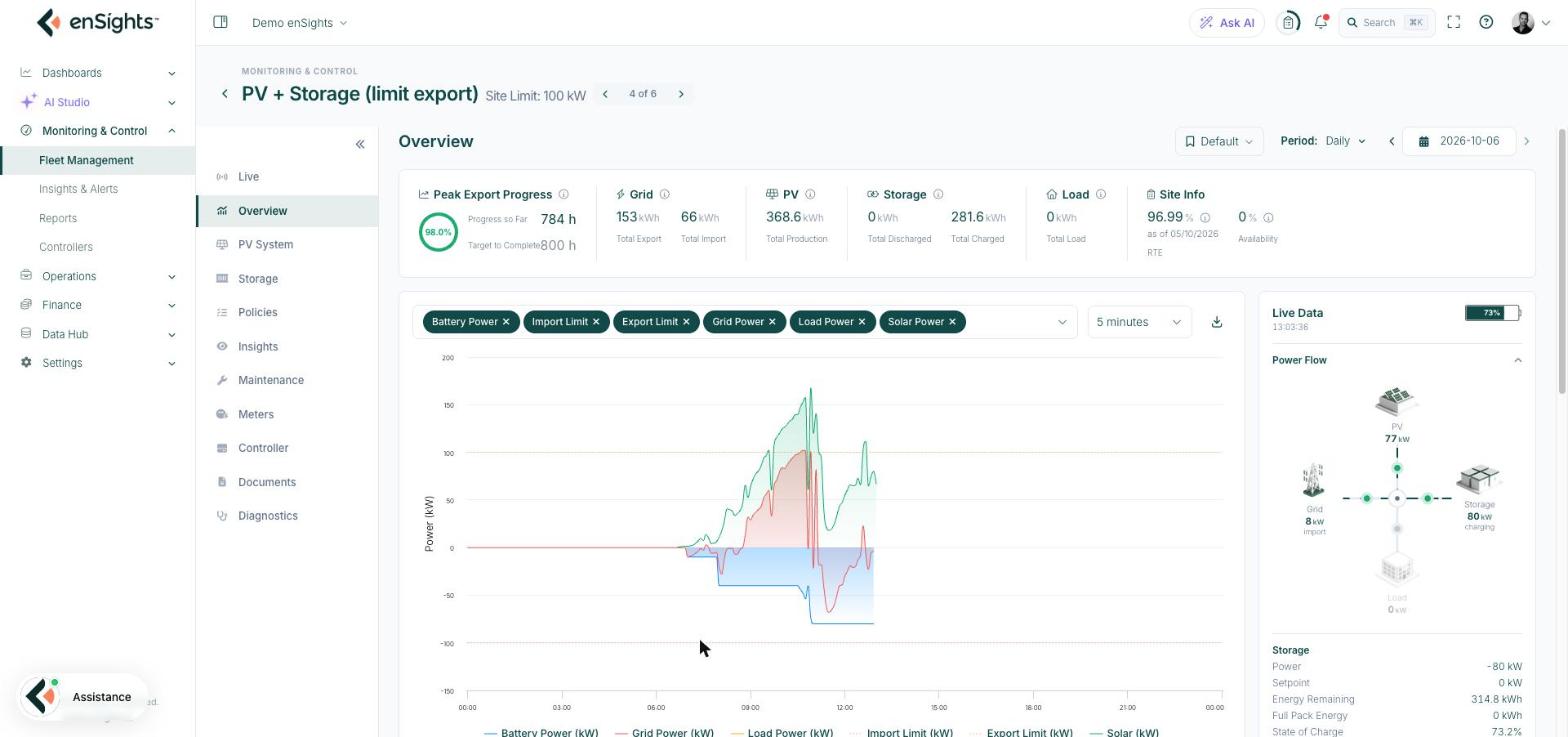Download the chart data

coord(1217,322)
